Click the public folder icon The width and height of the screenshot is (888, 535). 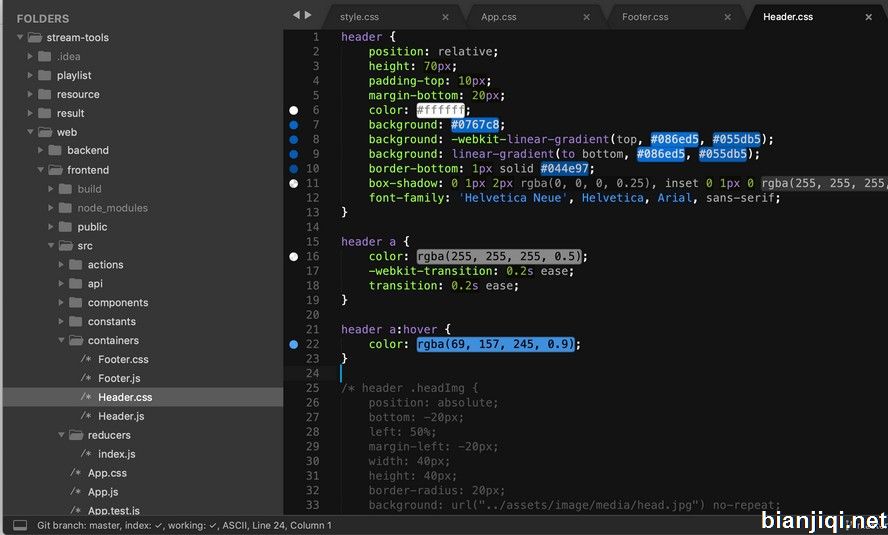(x=66, y=226)
